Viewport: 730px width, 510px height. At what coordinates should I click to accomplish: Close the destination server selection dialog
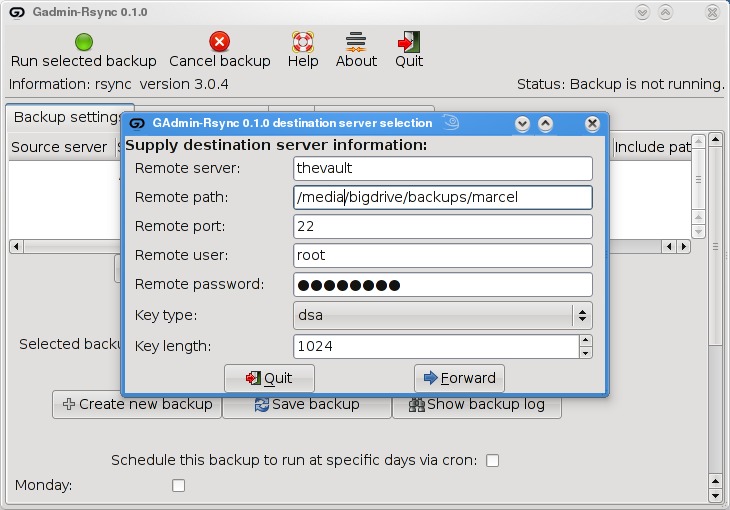[592, 124]
